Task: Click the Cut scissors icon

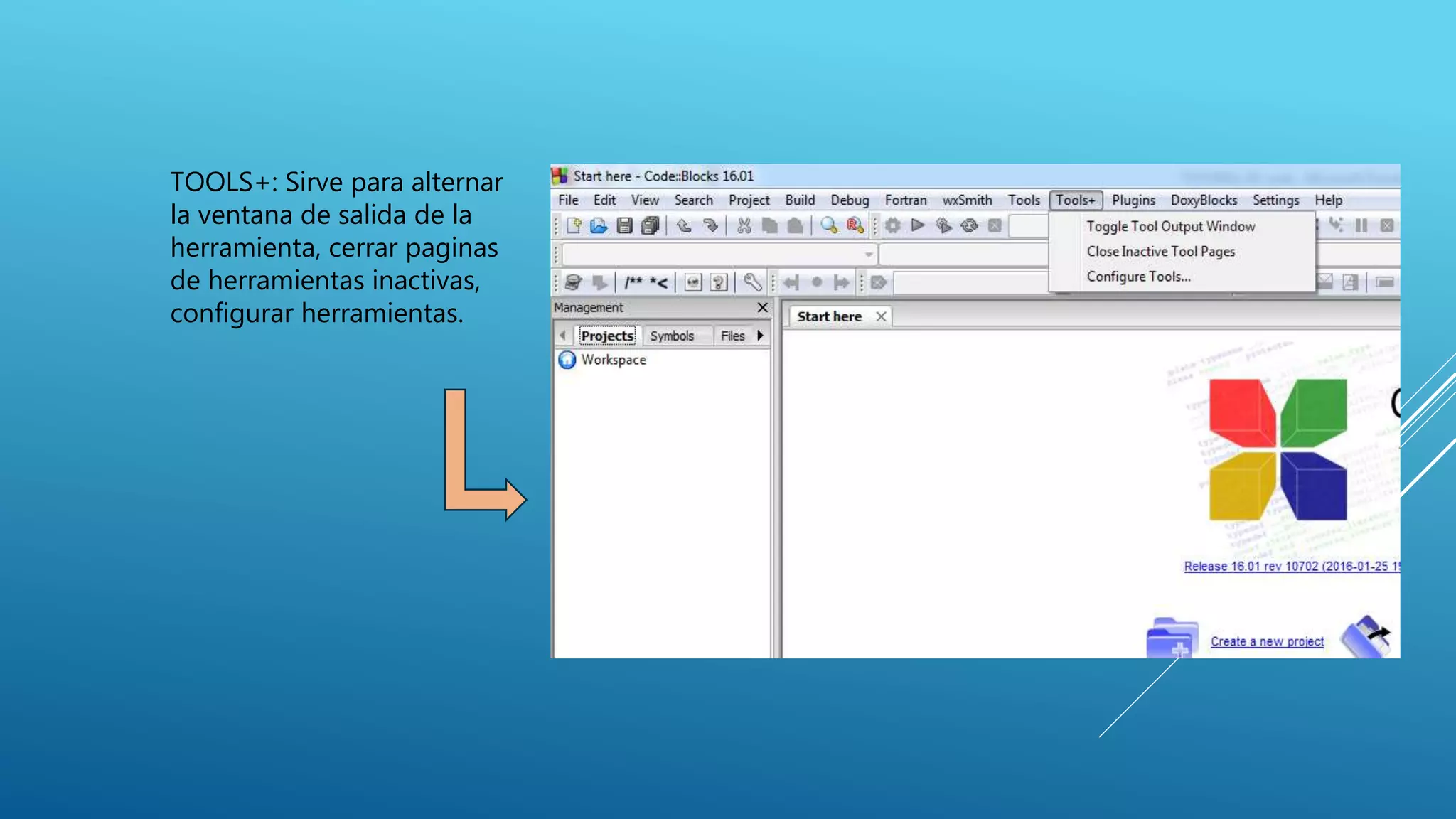Action: (744, 226)
